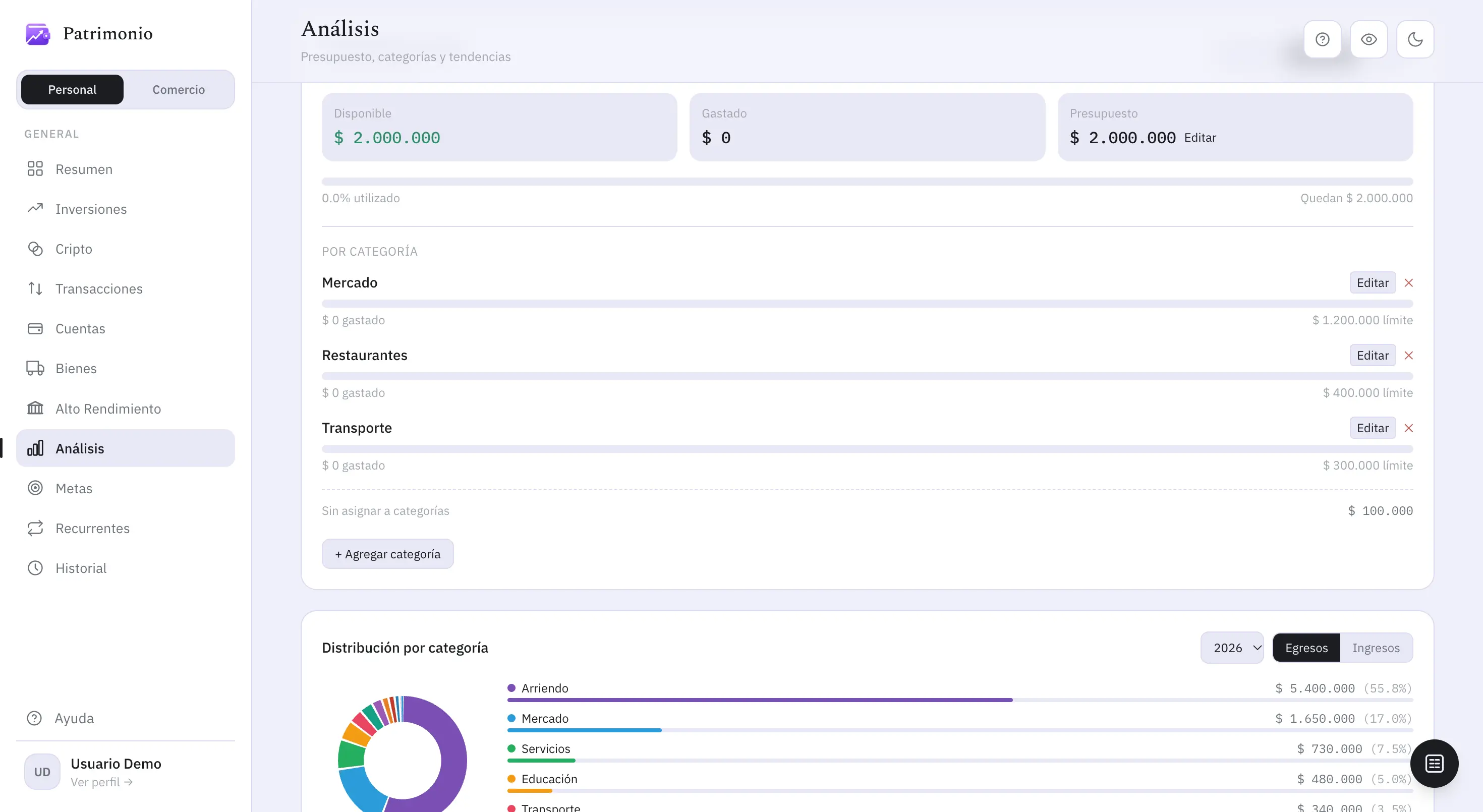Viewport: 1483px width, 812px height.
Task: Switch to the Comercio mode
Action: [179, 89]
